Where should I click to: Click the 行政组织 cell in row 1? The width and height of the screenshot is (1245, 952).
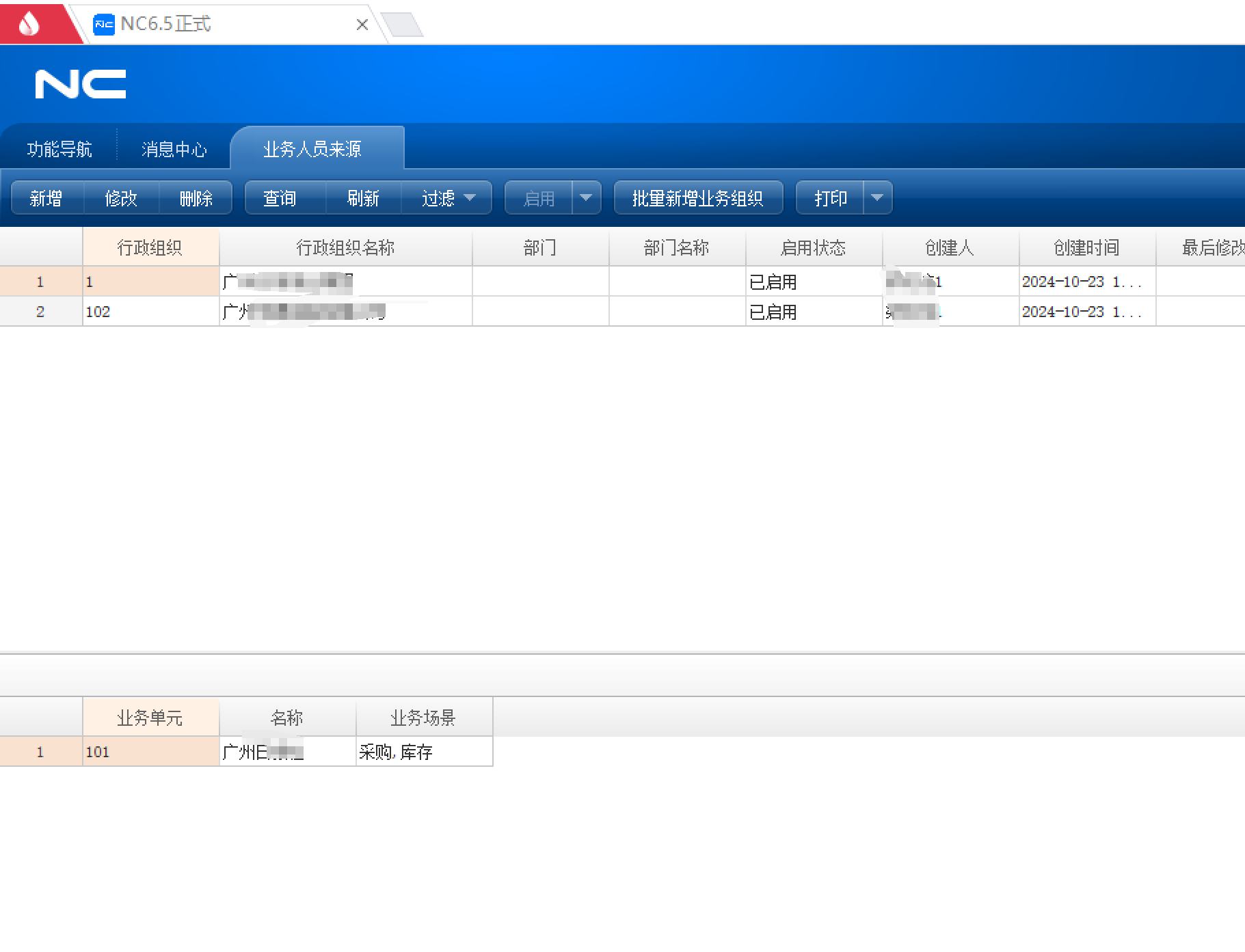point(150,282)
